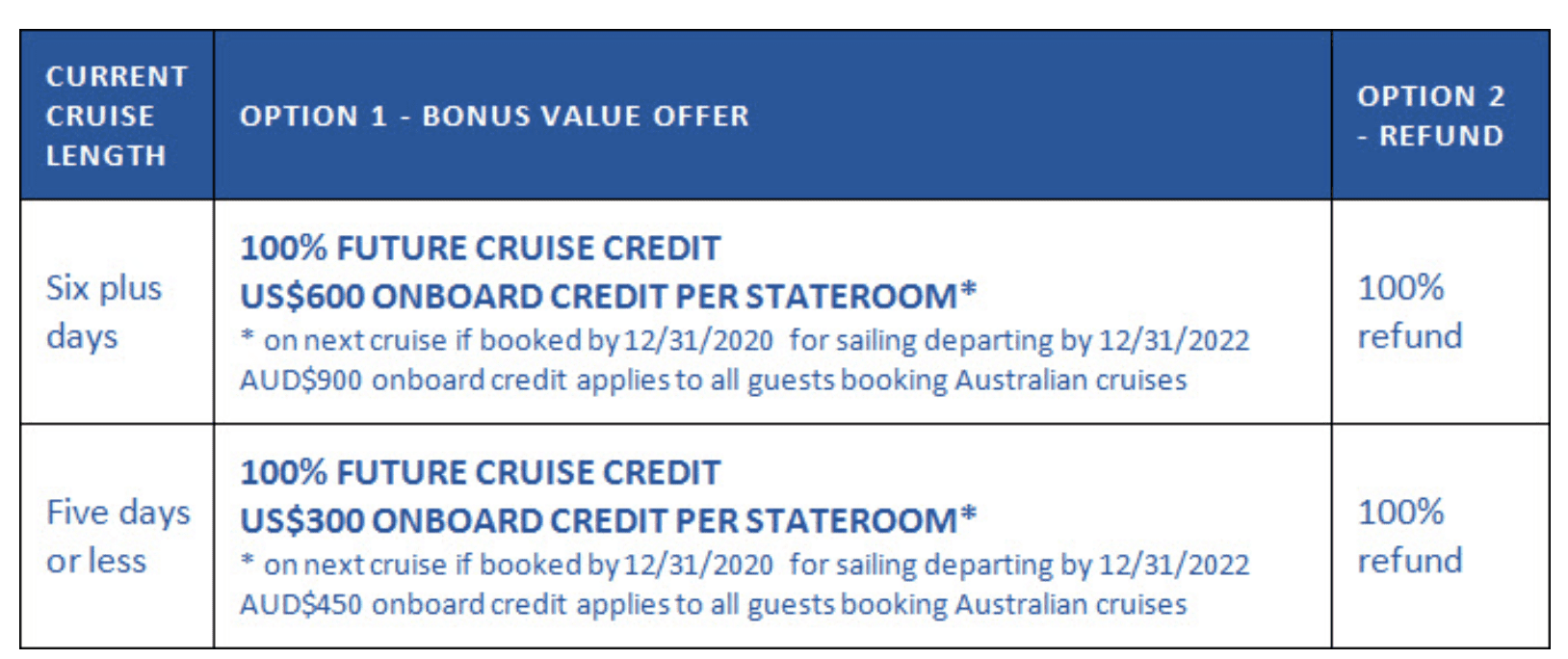Screen dimensions: 1568x659
Task: Click the '12/31/2022' sailing date in the first row
Action: (x=1174, y=341)
